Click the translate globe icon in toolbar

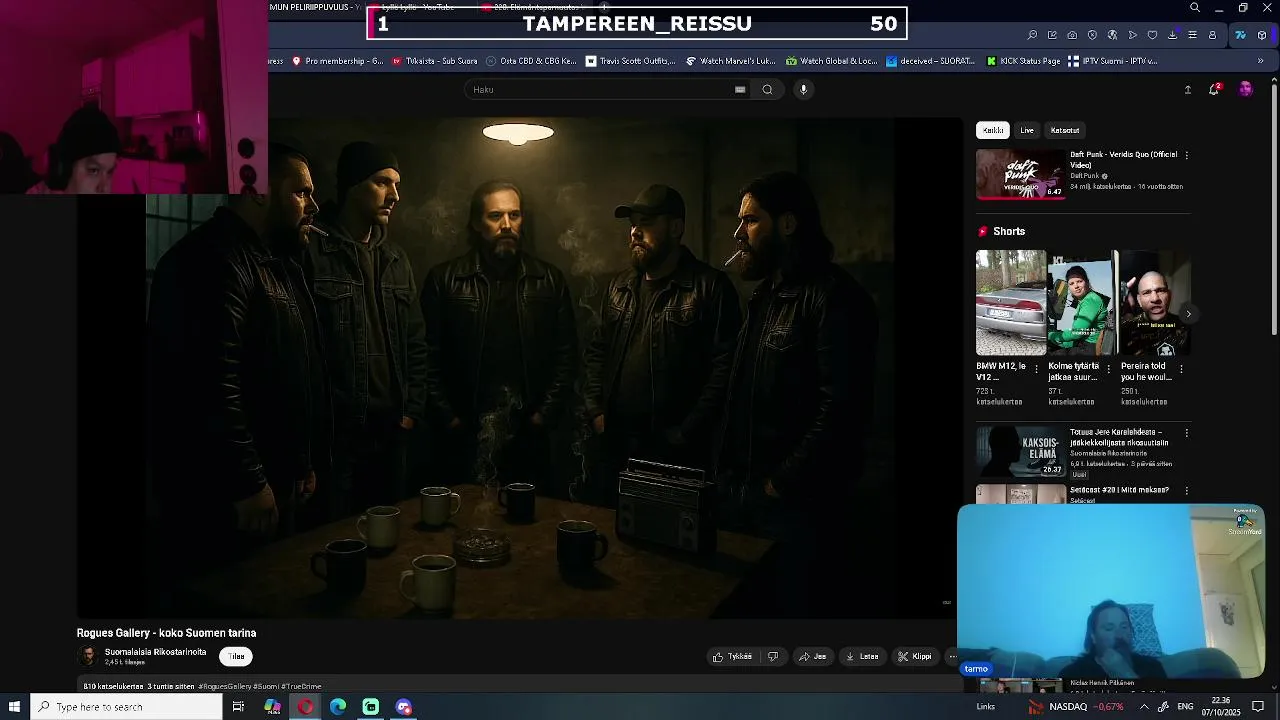pos(1112,35)
